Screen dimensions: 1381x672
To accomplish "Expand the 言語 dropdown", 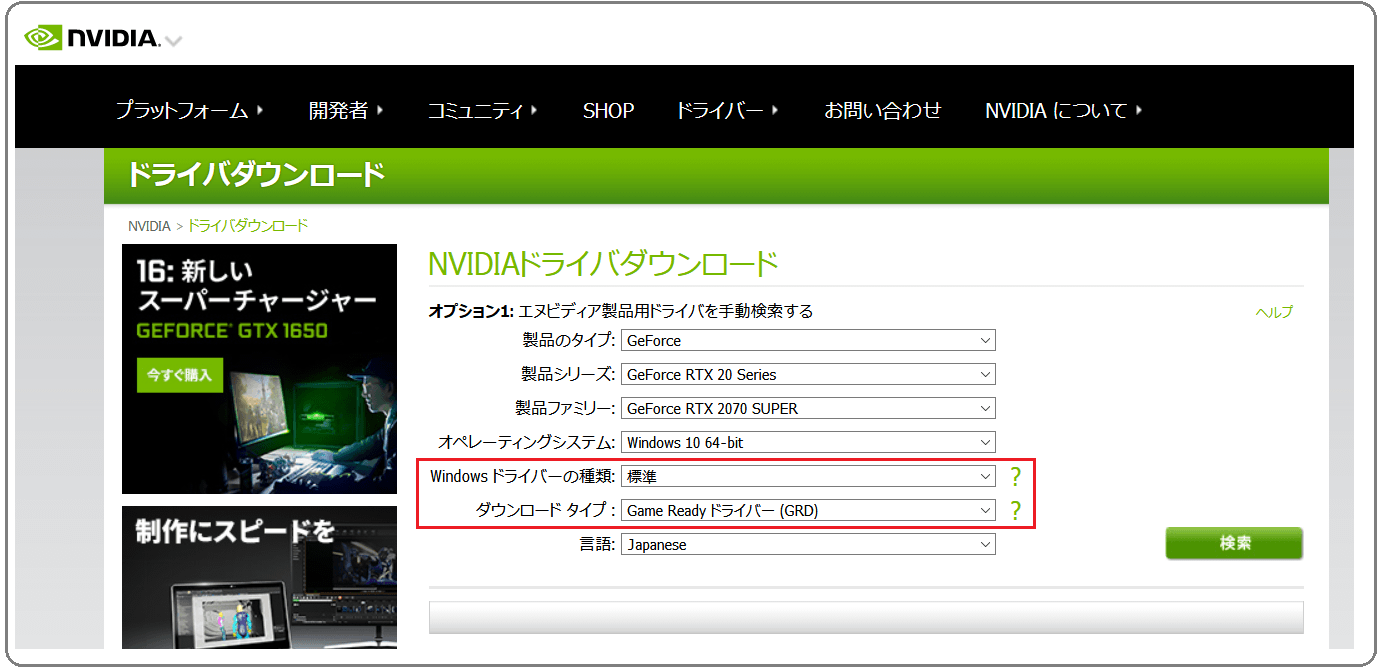I will (808, 545).
